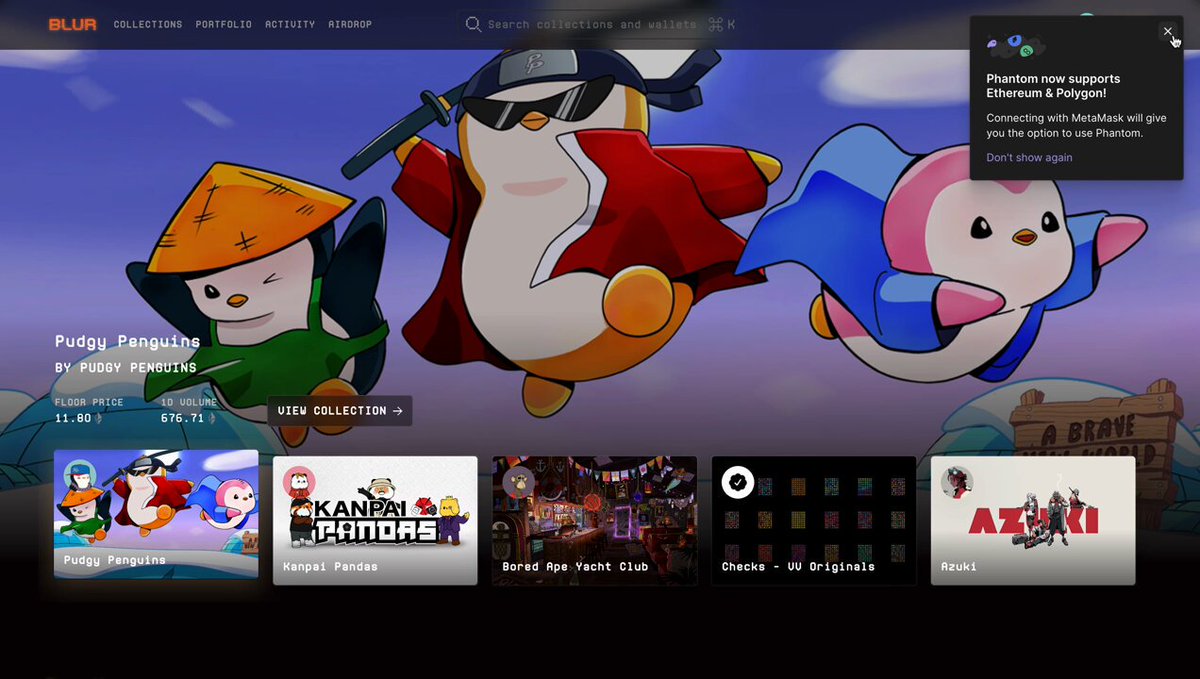This screenshot has height=679, width=1200.
Task: Click the Pudgy Penguins card avatar icon
Action: coord(80,476)
